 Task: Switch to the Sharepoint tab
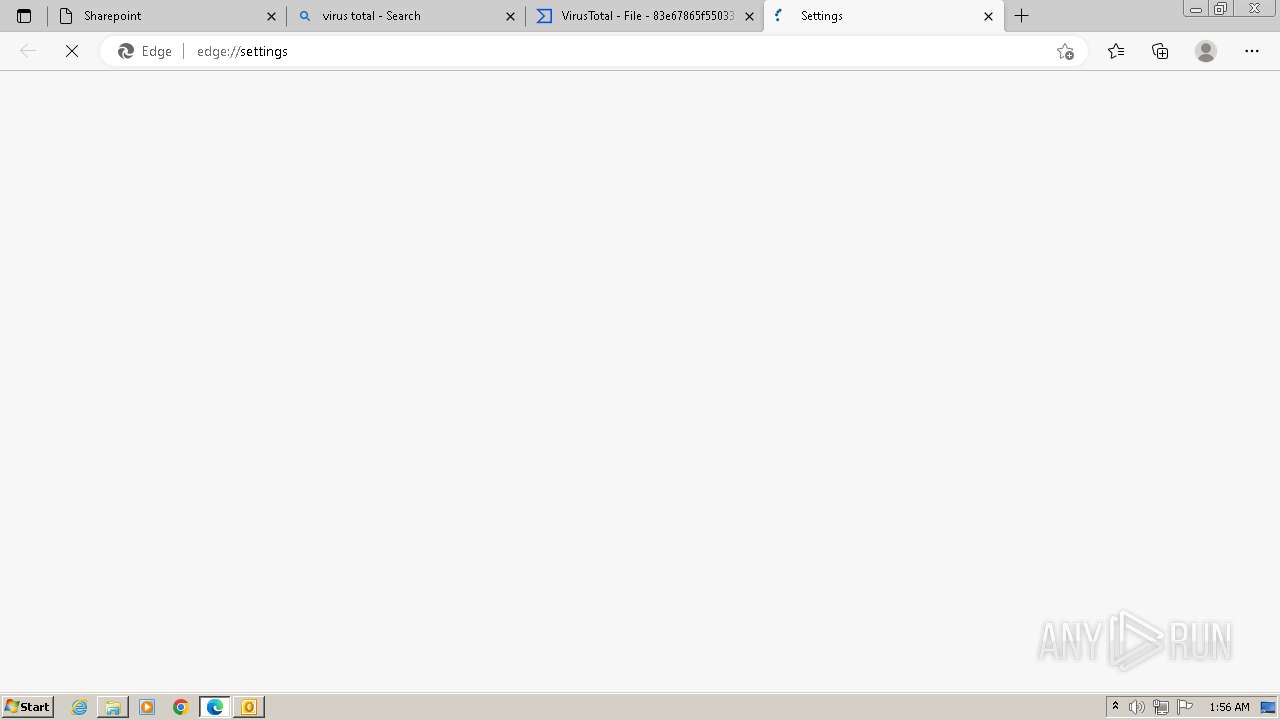pos(166,16)
